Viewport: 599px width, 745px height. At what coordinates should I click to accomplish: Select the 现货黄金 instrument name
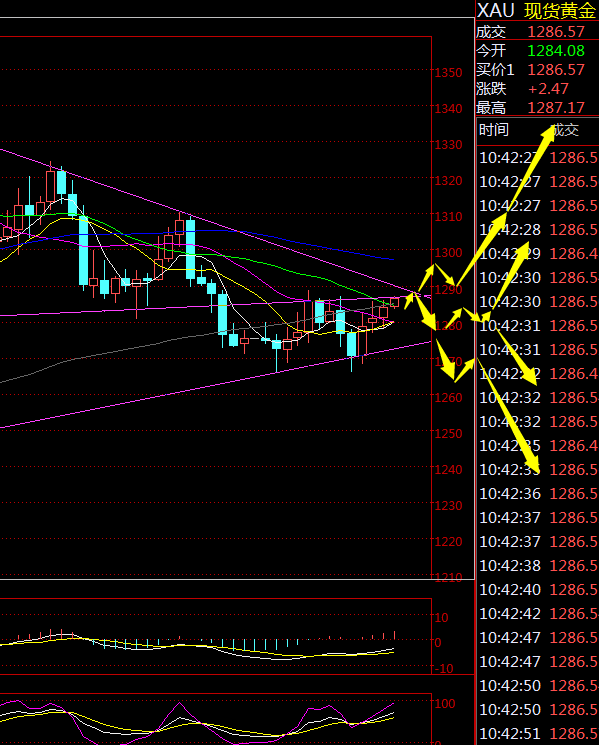560,10
